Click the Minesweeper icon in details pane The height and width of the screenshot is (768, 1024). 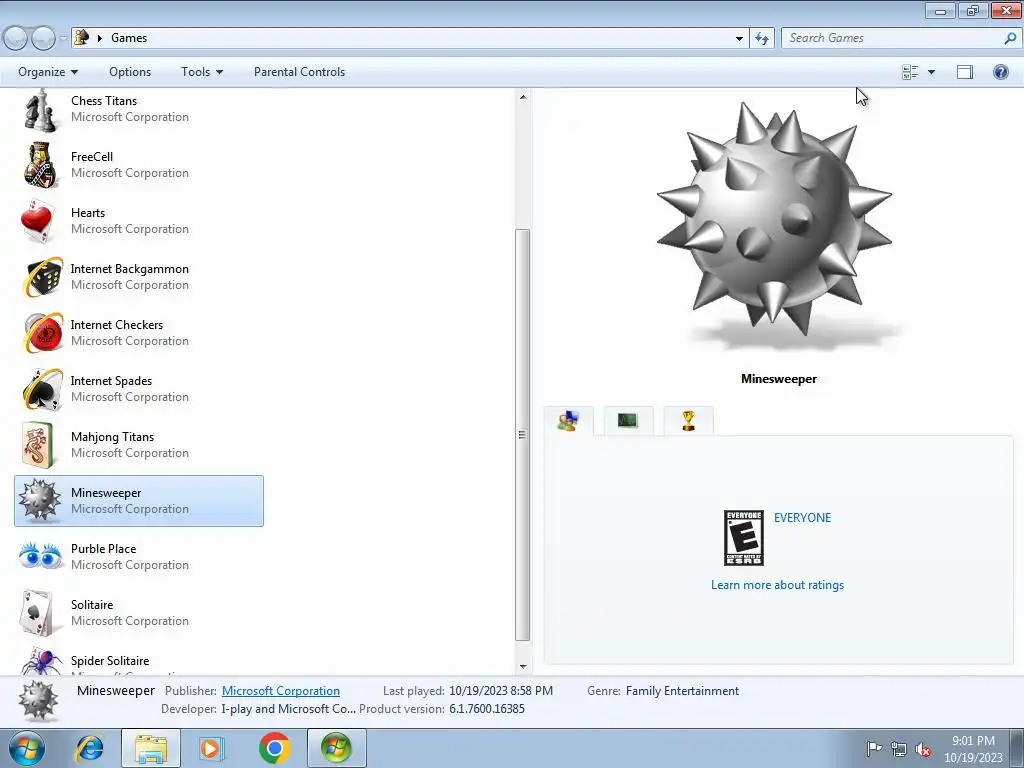click(38, 701)
